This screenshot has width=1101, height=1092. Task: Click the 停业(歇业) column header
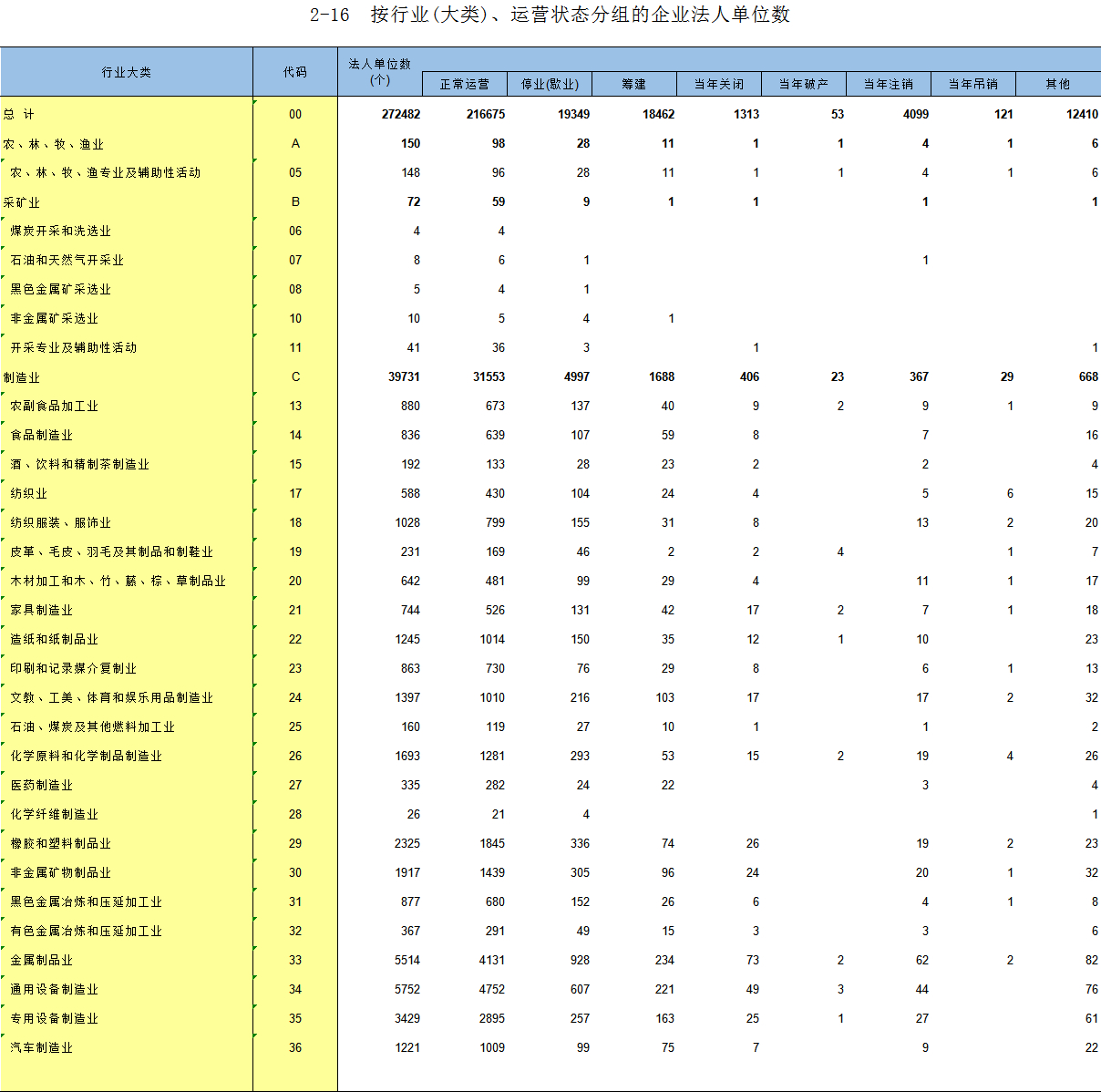[550, 84]
